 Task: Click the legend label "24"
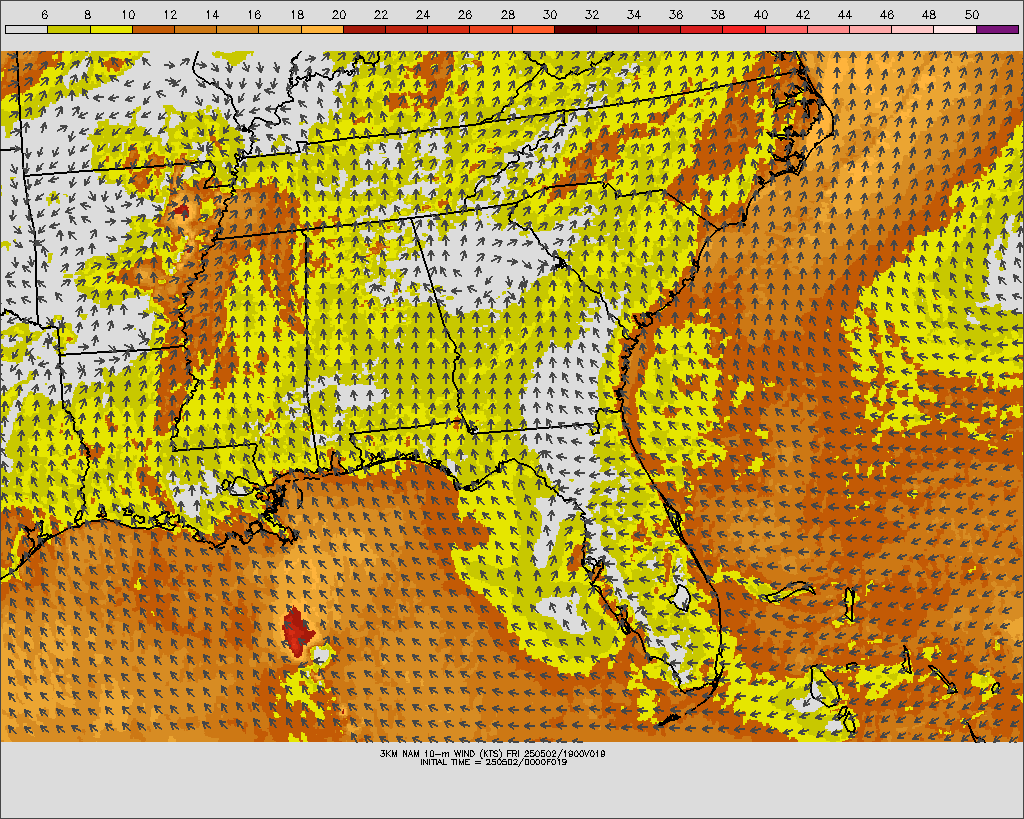tap(423, 14)
